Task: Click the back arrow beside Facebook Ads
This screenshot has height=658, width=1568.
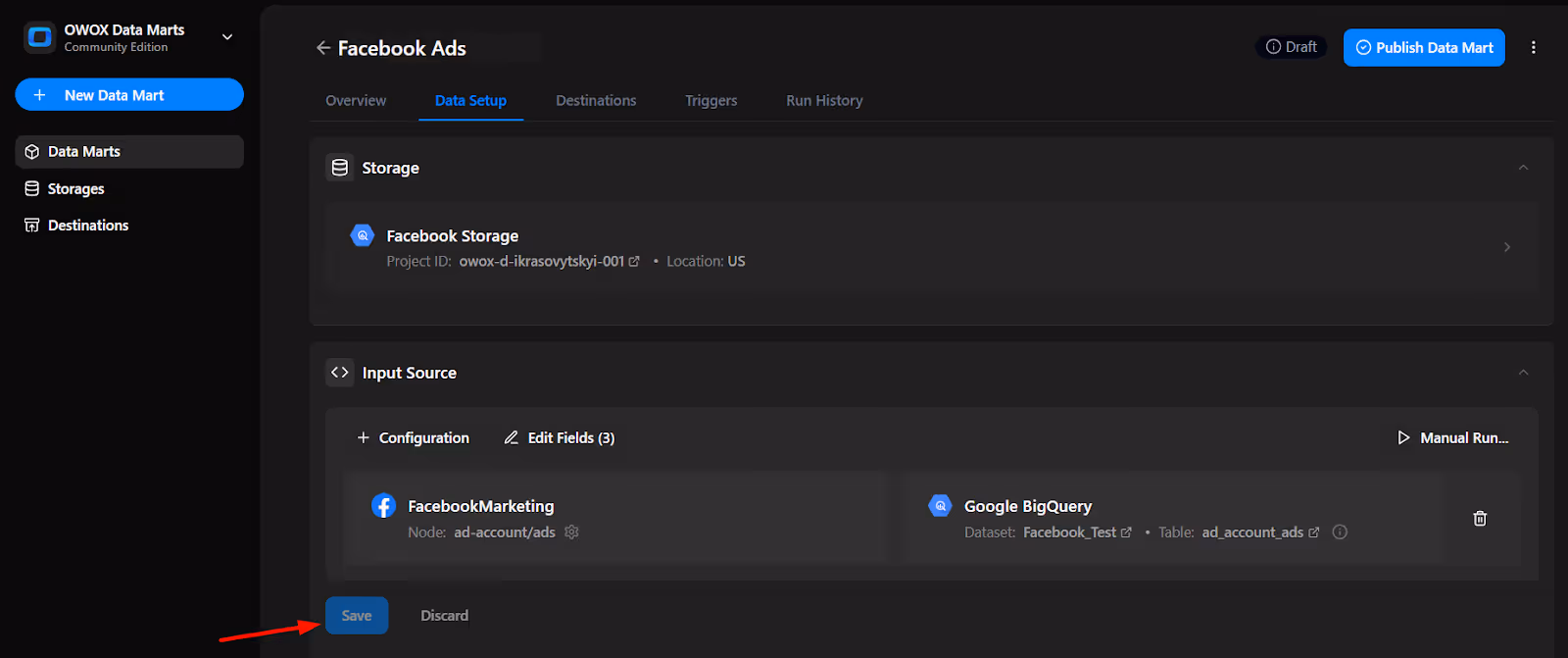Action: tap(323, 48)
